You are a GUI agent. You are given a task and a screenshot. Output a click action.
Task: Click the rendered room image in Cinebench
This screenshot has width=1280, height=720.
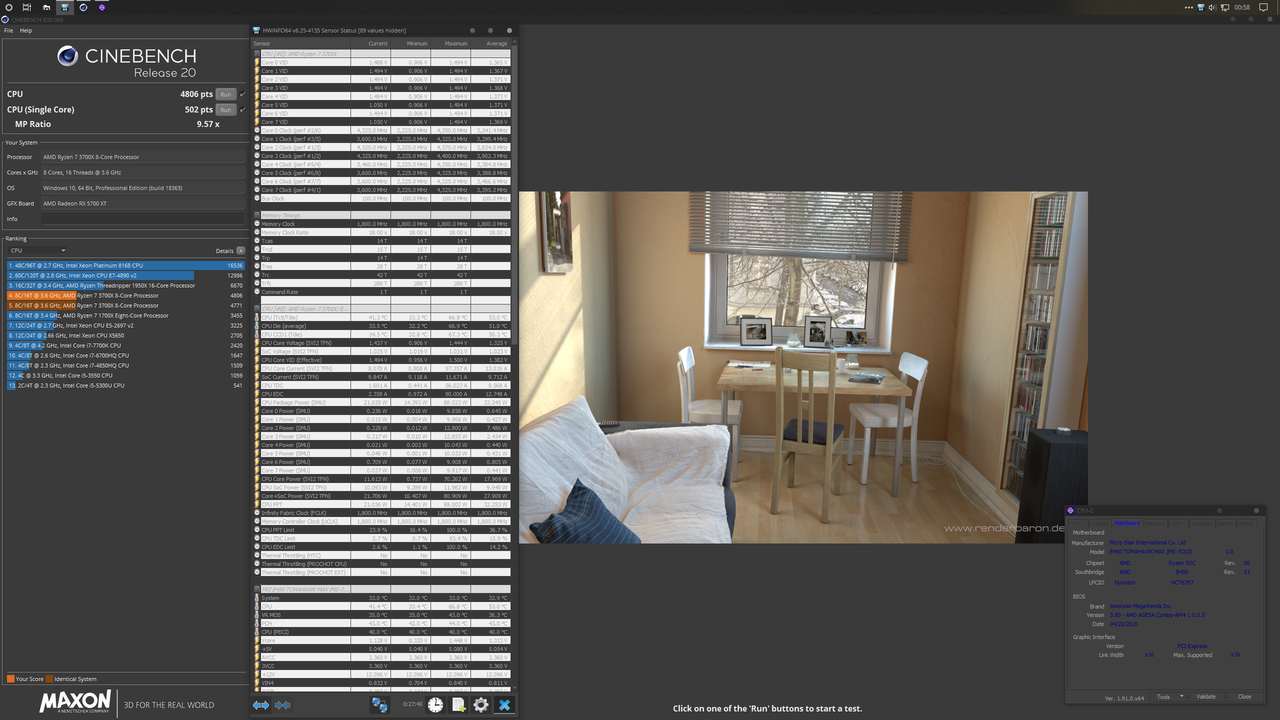coord(803,367)
